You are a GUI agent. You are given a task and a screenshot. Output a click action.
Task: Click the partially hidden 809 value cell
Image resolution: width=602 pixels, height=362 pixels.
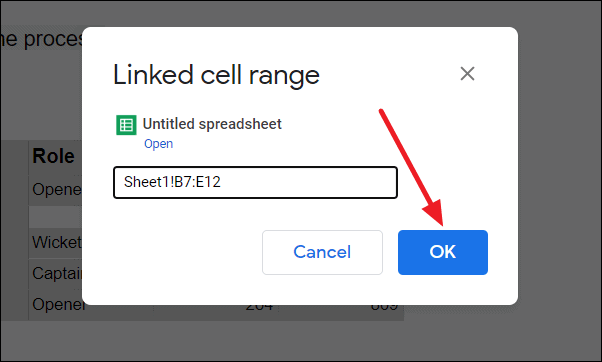tap(384, 308)
